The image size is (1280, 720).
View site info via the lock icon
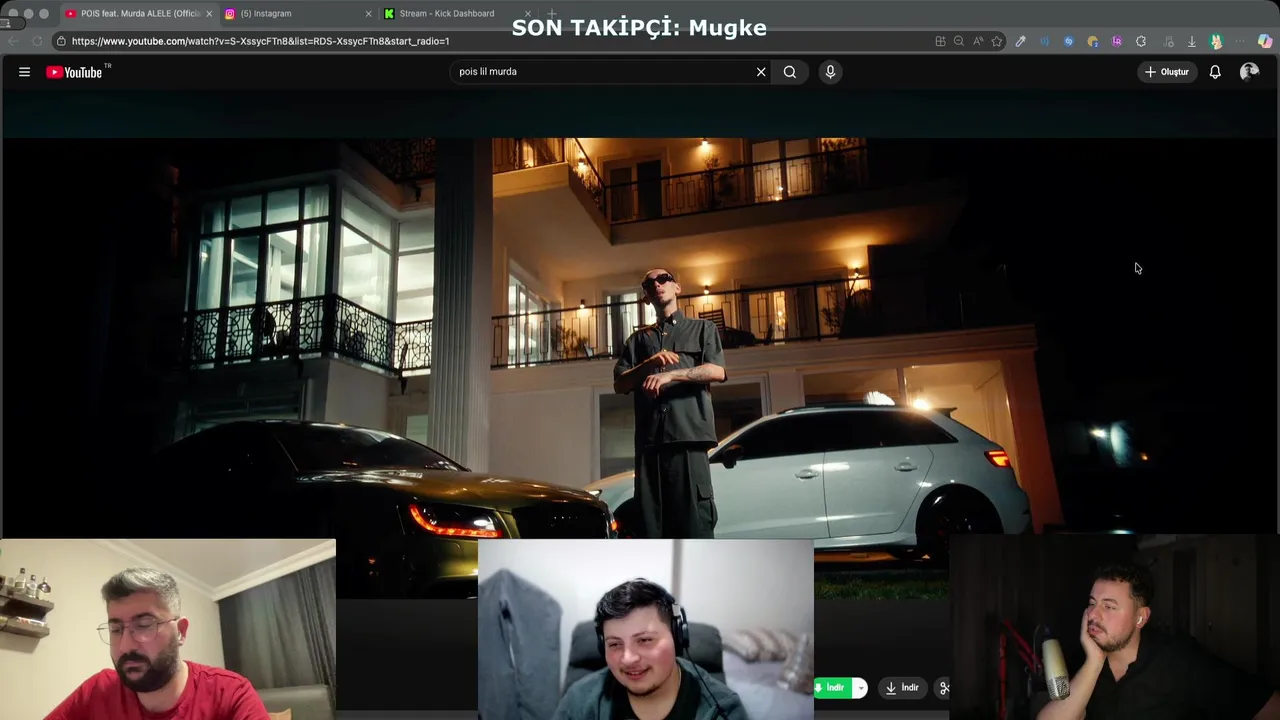pyautogui.click(x=61, y=41)
